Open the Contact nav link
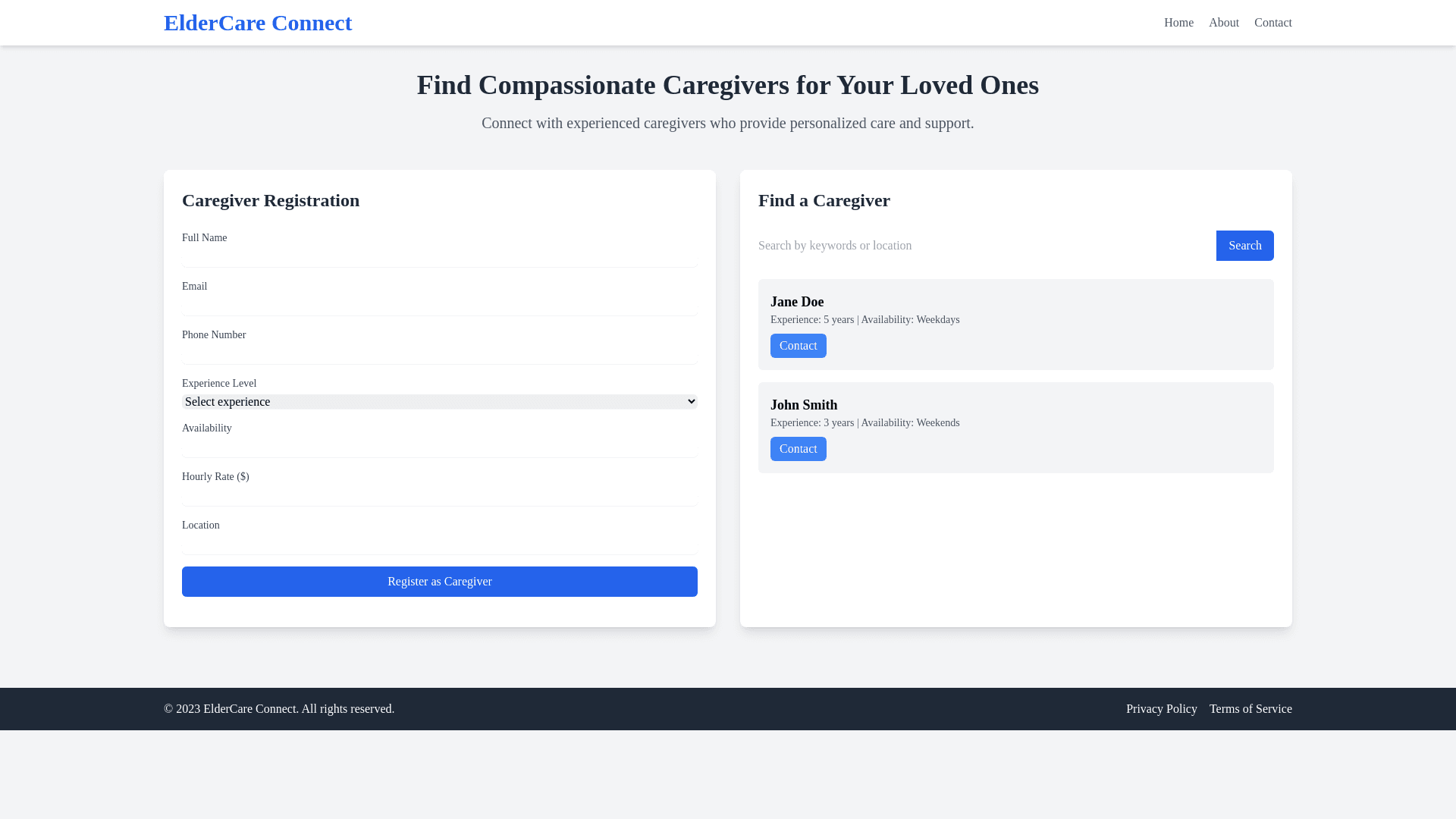 coord(1272,23)
